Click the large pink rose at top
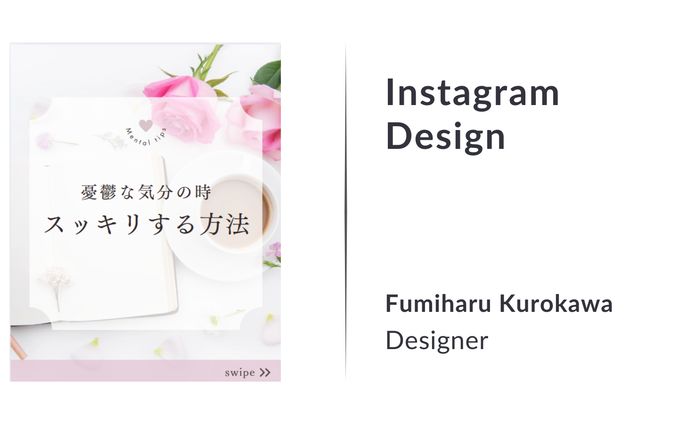 point(182,107)
